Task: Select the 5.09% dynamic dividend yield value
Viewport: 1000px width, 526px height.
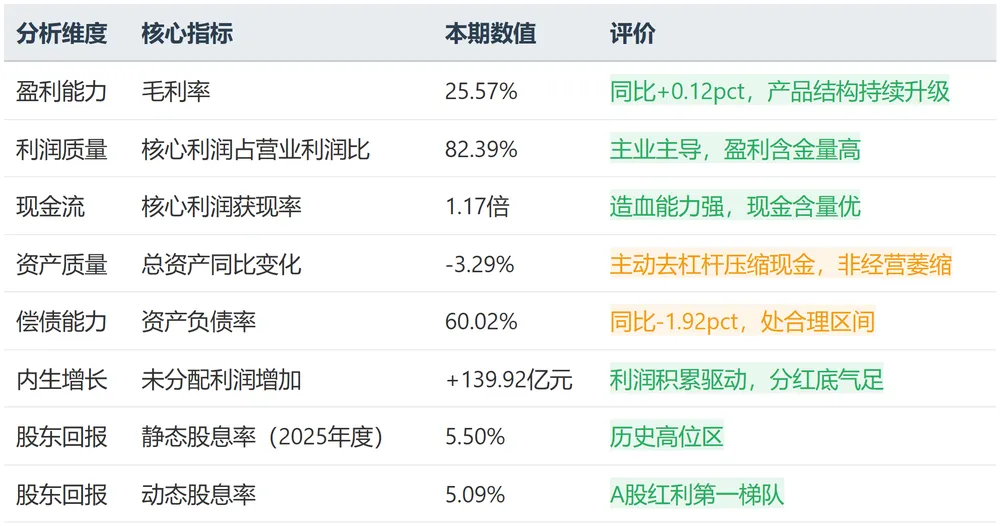Action: click(475, 494)
